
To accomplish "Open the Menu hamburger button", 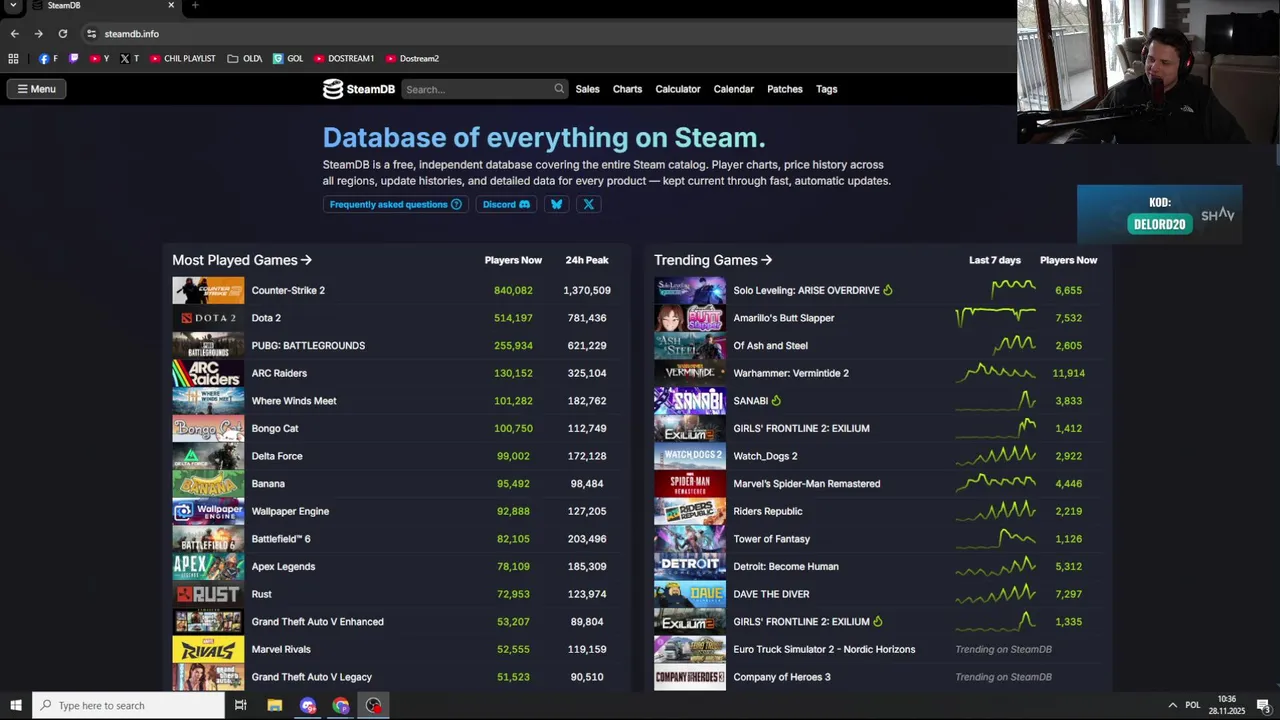I will point(36,89).
